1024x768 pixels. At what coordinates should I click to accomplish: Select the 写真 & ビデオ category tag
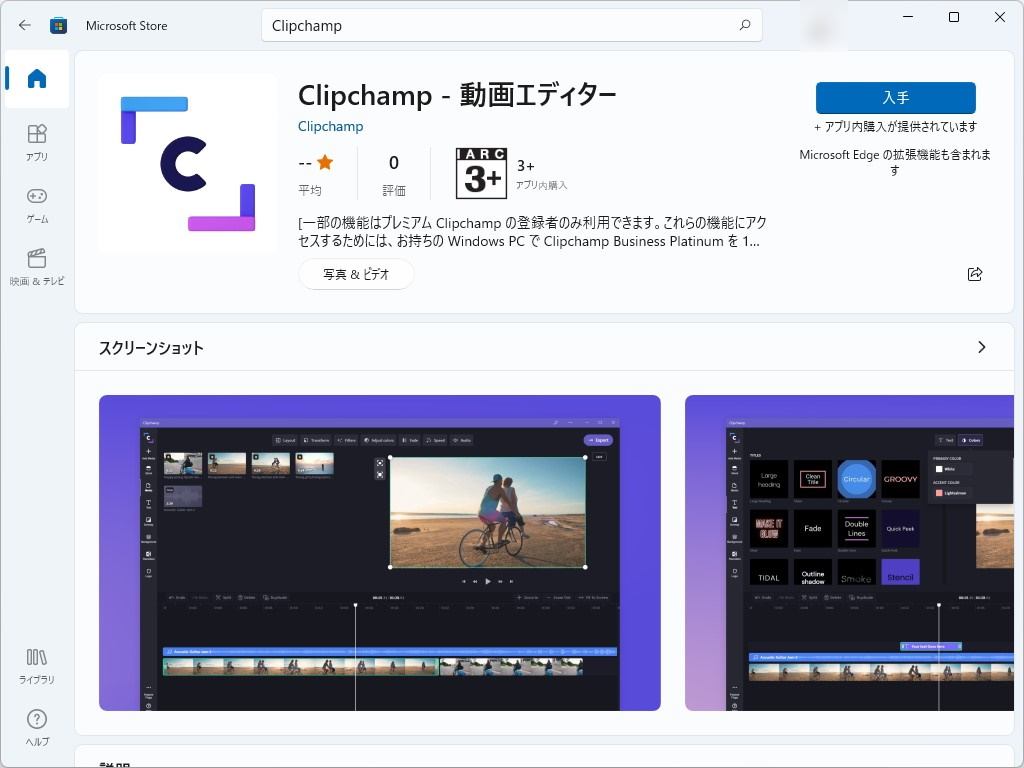pos(356,273)
